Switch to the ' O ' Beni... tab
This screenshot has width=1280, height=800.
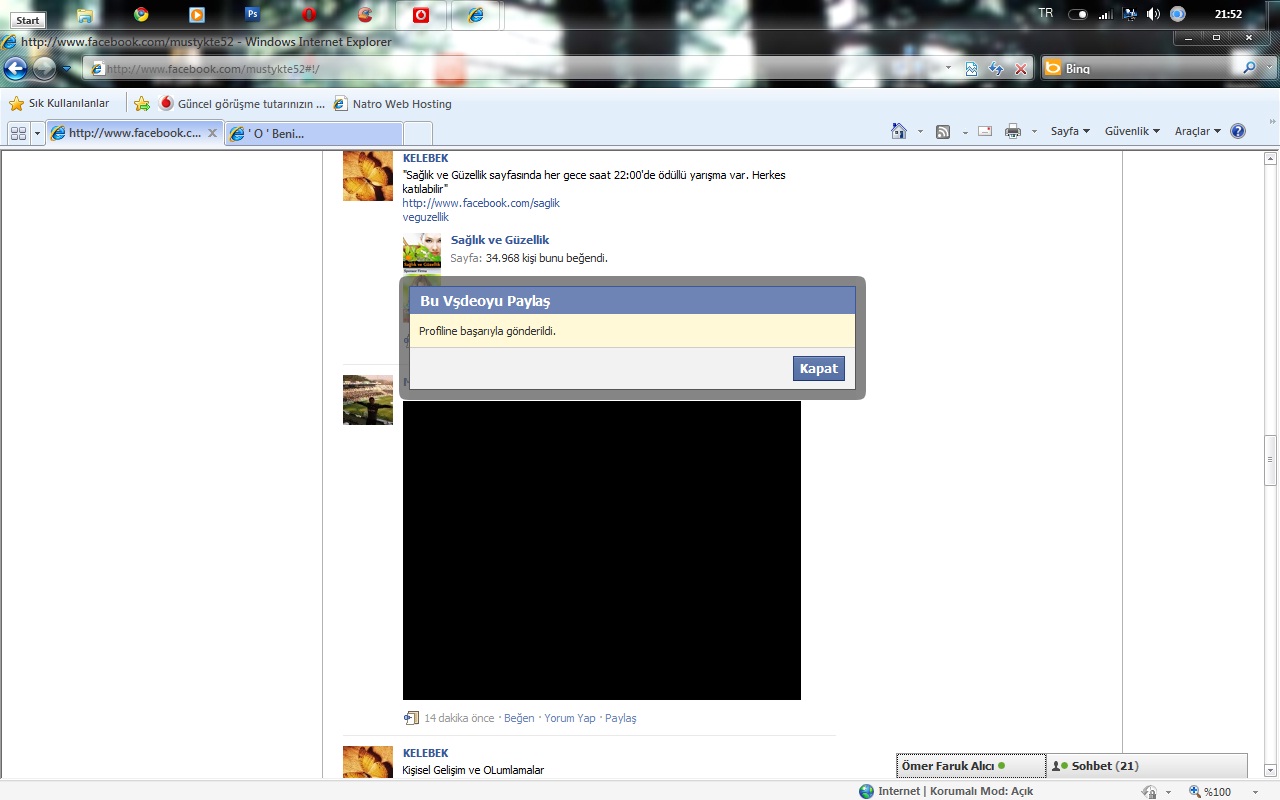(x=314, y=133)
